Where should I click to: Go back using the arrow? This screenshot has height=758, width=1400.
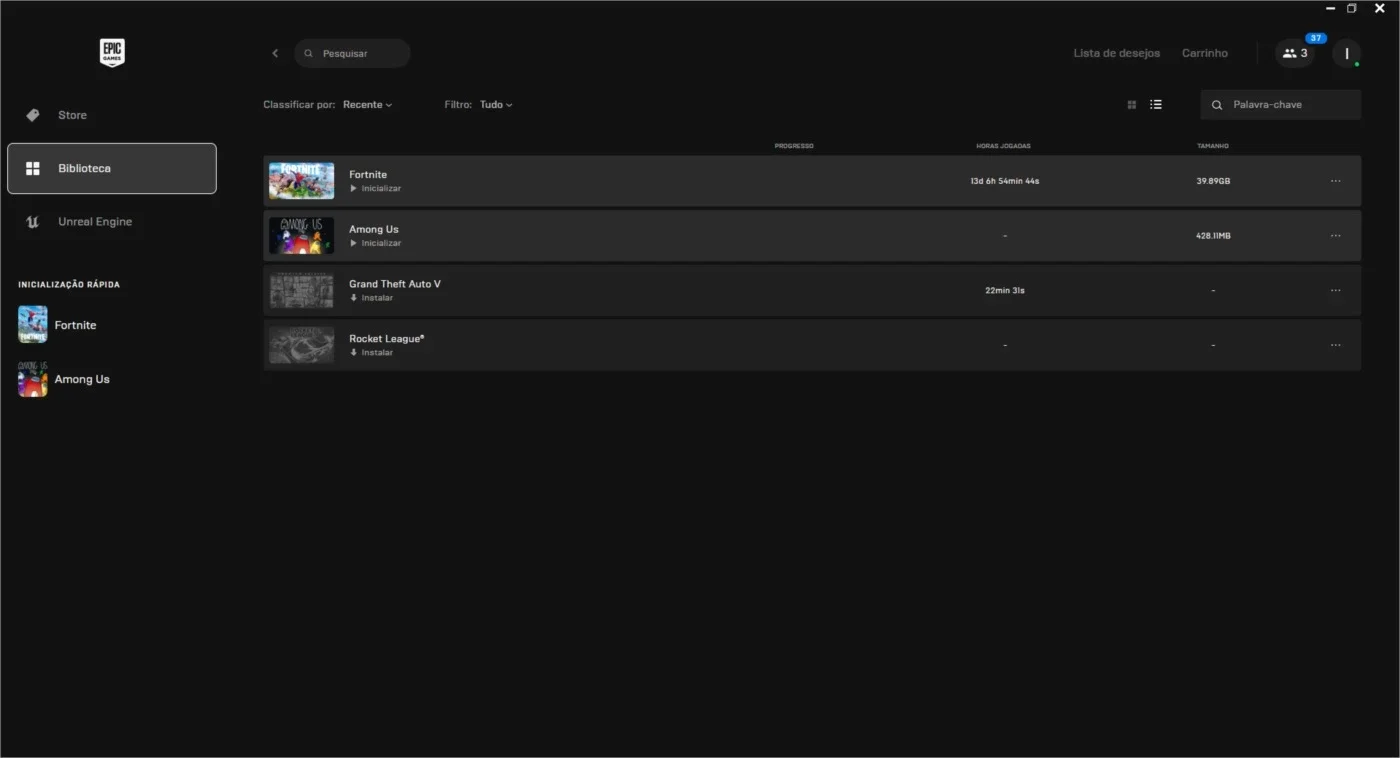point(275,53)
